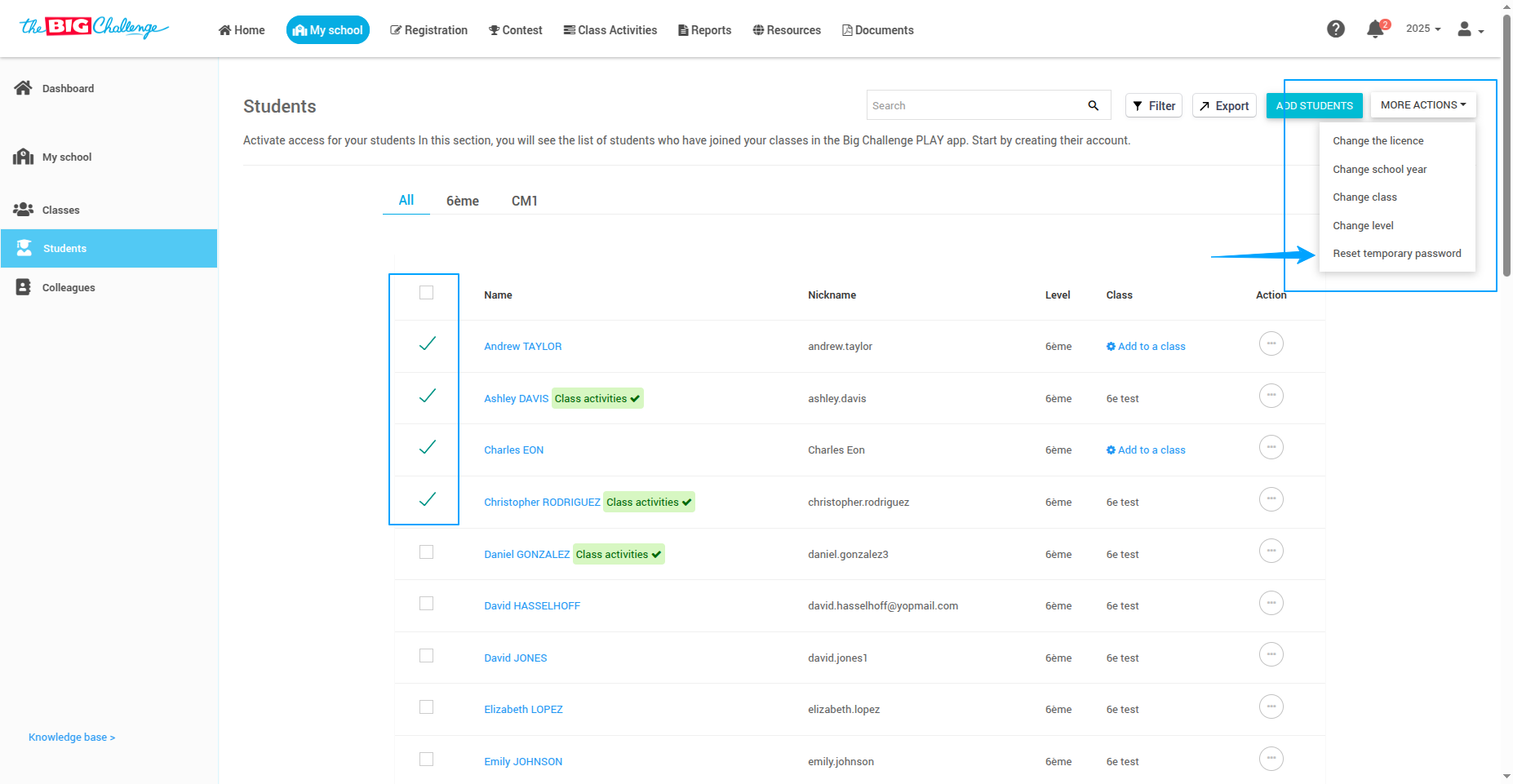Open action menu for Ashley DAVIS
The image size is (1513, 784).
(x=1271, y=396)
